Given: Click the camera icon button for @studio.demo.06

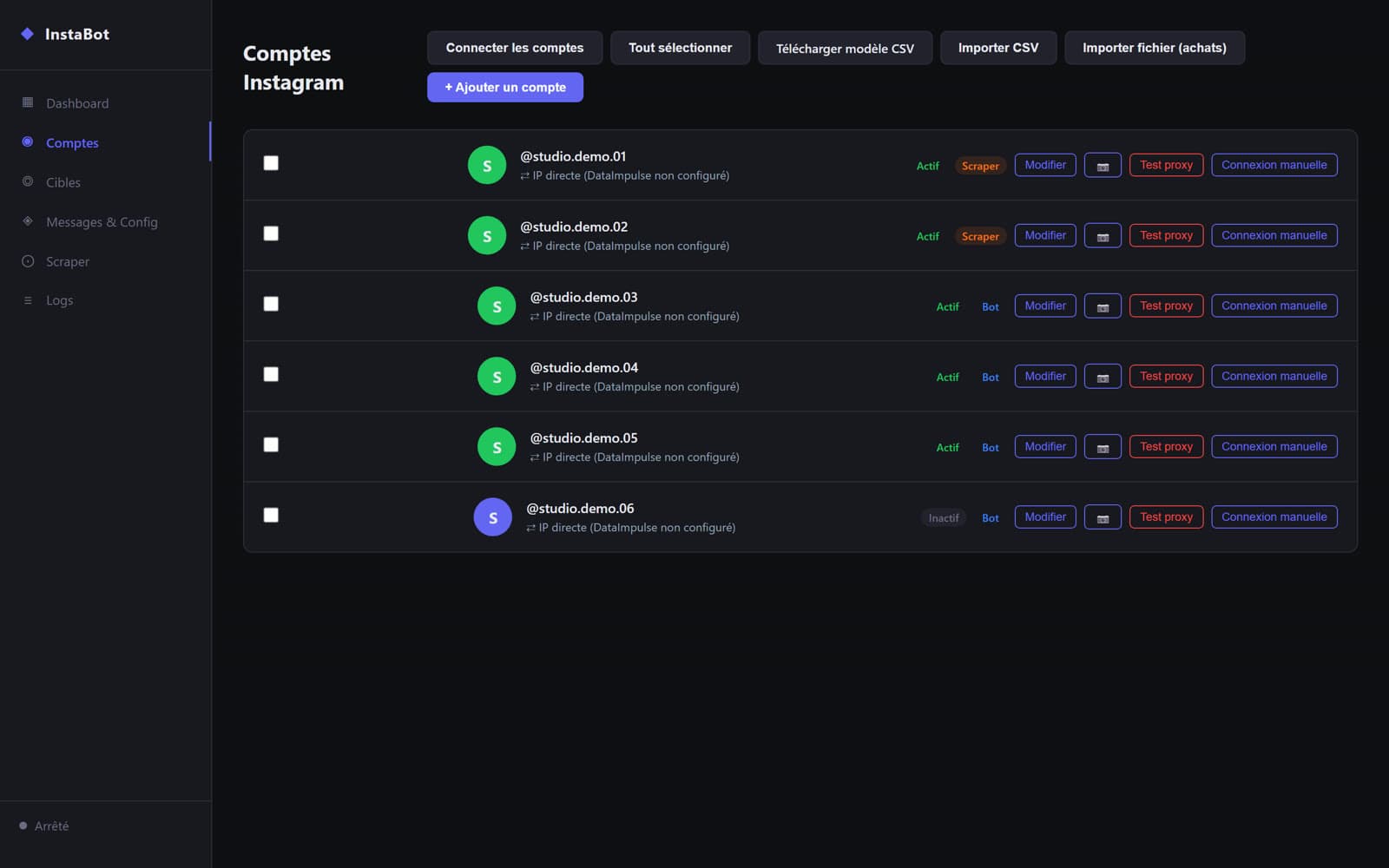Looking at the screenshot, I should click(x=1103, y=516).
